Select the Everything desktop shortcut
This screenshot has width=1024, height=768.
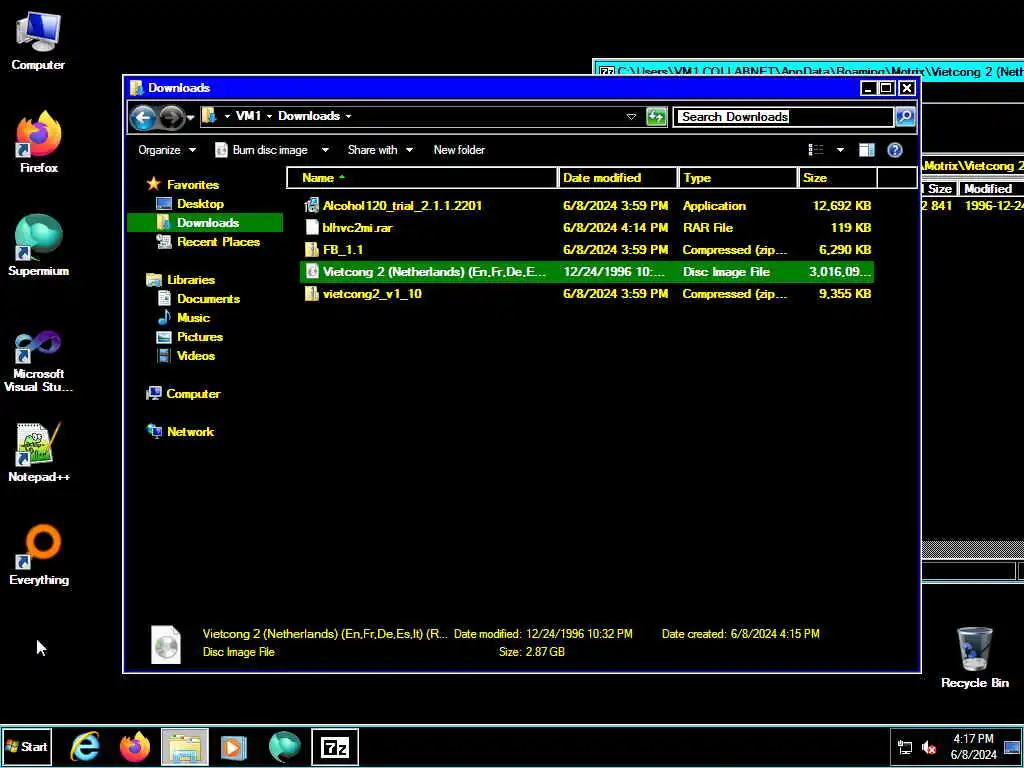[x=39, y=555]
